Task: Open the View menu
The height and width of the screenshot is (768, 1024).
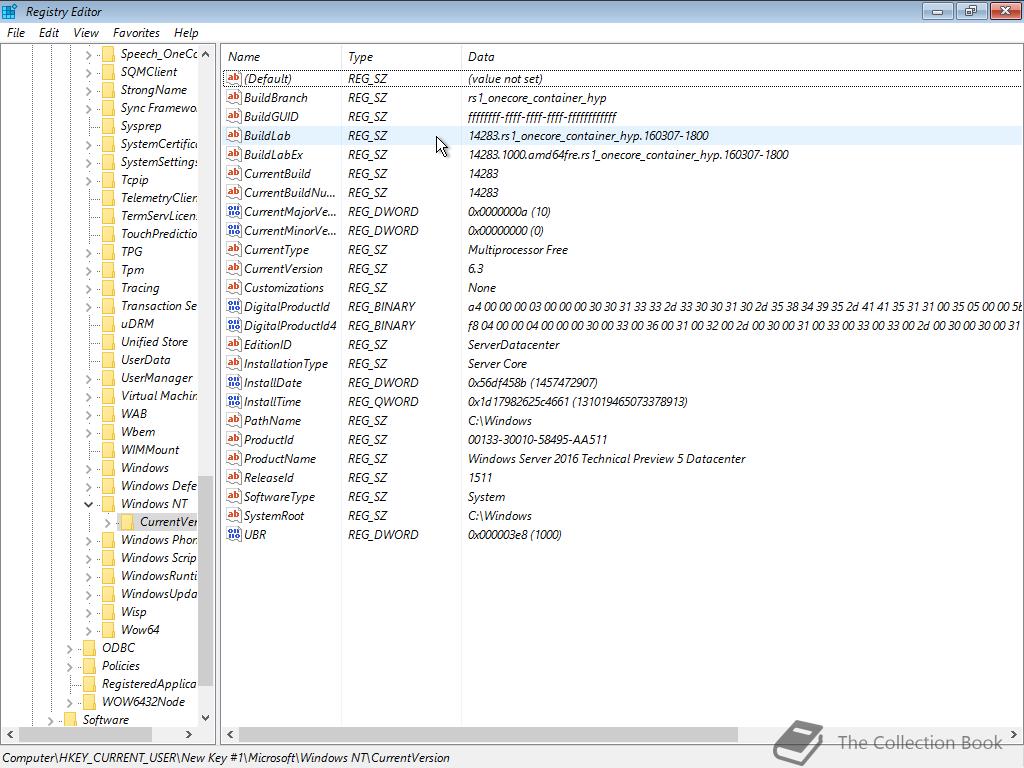Action: (86, 33)
